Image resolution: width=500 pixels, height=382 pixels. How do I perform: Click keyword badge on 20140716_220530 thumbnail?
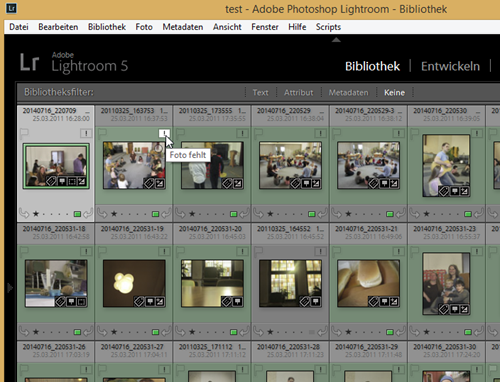click(x=444, y=191)
